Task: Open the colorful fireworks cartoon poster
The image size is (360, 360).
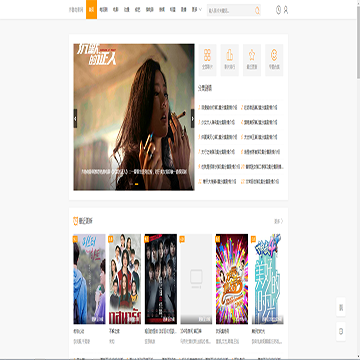Action: (x=232, y=279)
